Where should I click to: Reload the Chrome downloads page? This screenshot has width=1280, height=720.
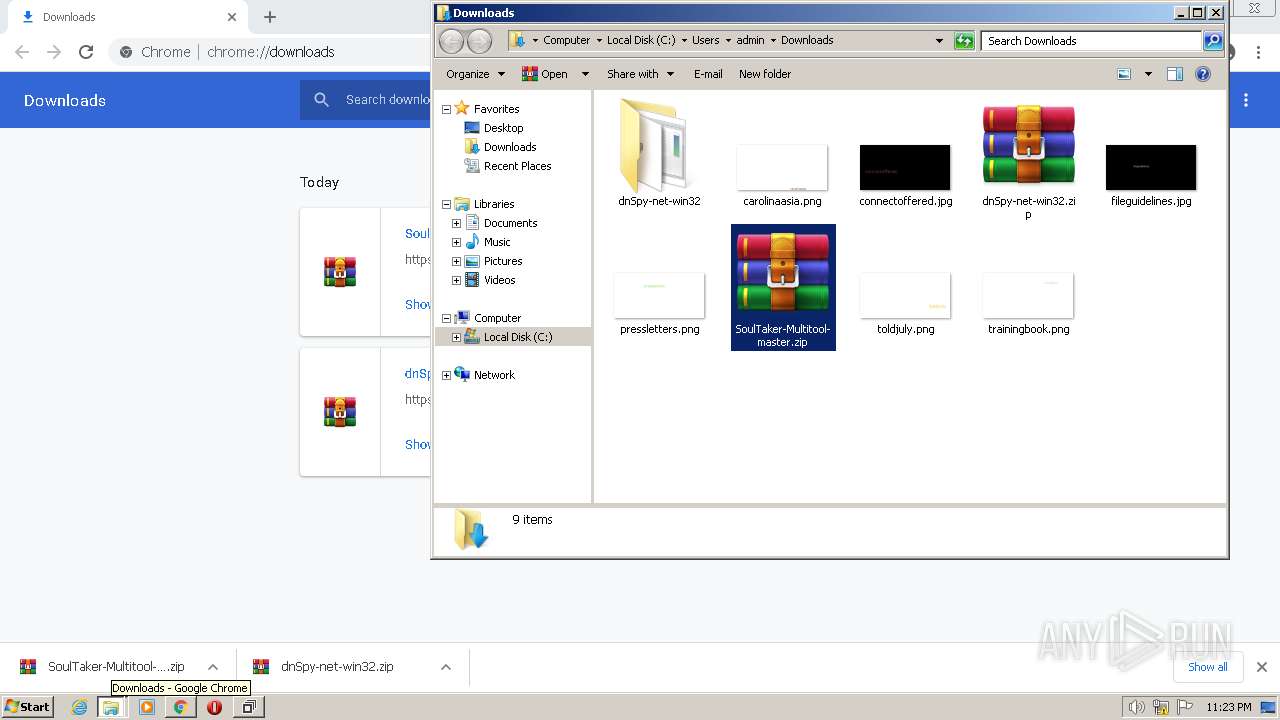[x=86, y=52]
